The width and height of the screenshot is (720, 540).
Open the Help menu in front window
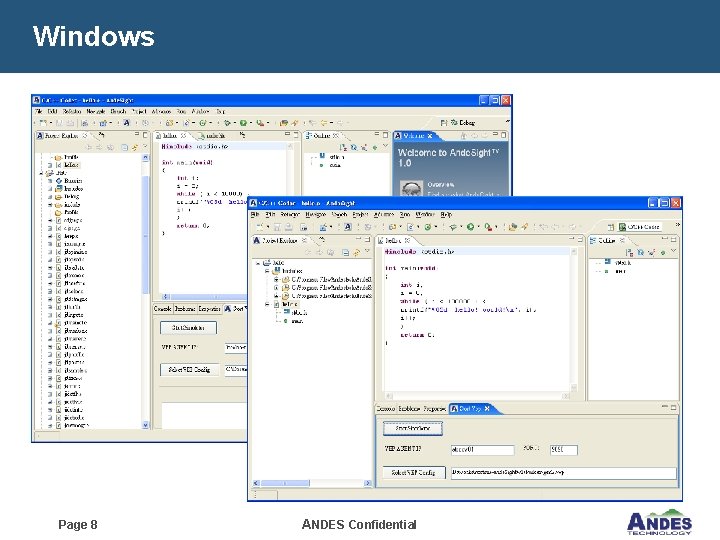(x=446, y=214)
